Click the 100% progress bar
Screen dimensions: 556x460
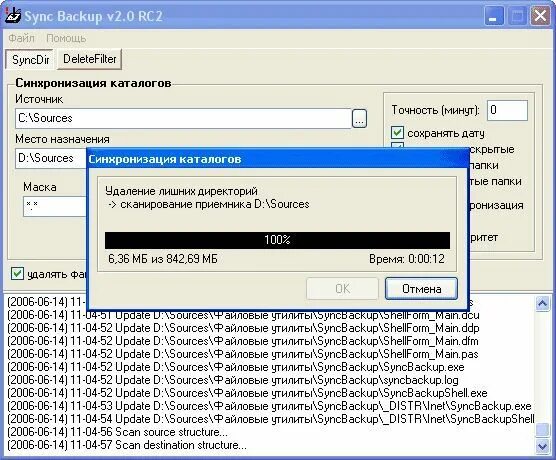point(277,240)
